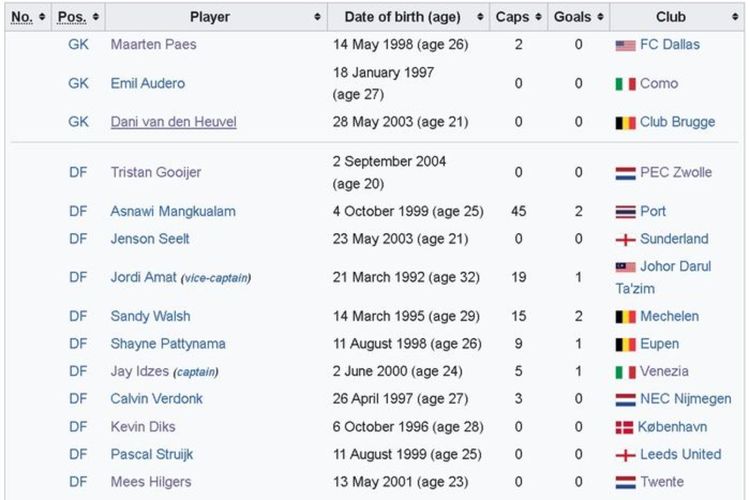Screen dimensions: 750x500
Task: Click the Thailand flag icon next to Port
Action: pos(625,212)
